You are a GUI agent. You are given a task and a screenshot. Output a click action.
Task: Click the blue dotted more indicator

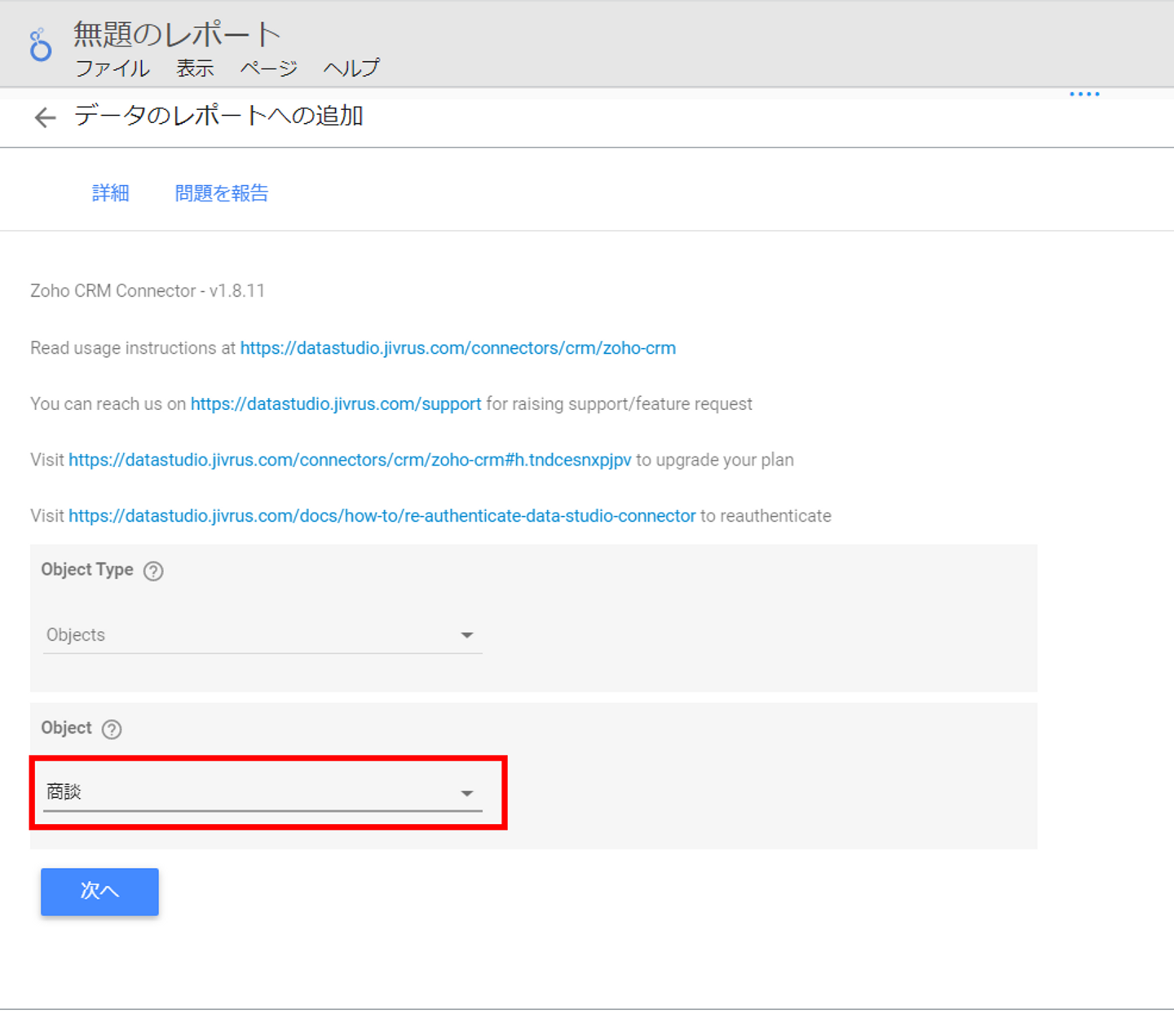[x=1084, y=94]
